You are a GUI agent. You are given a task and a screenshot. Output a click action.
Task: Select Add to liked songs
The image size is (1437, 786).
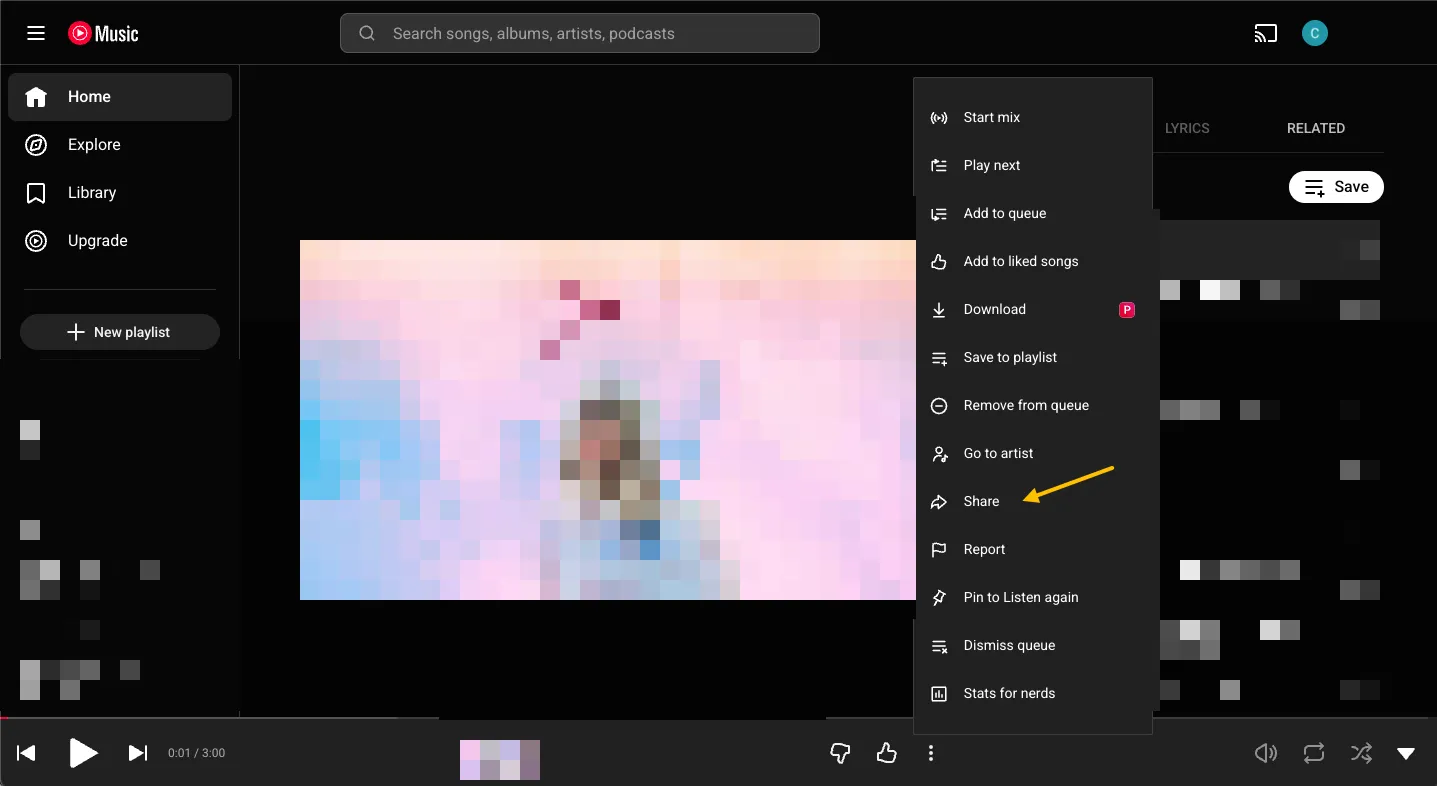coord(1033,261)
